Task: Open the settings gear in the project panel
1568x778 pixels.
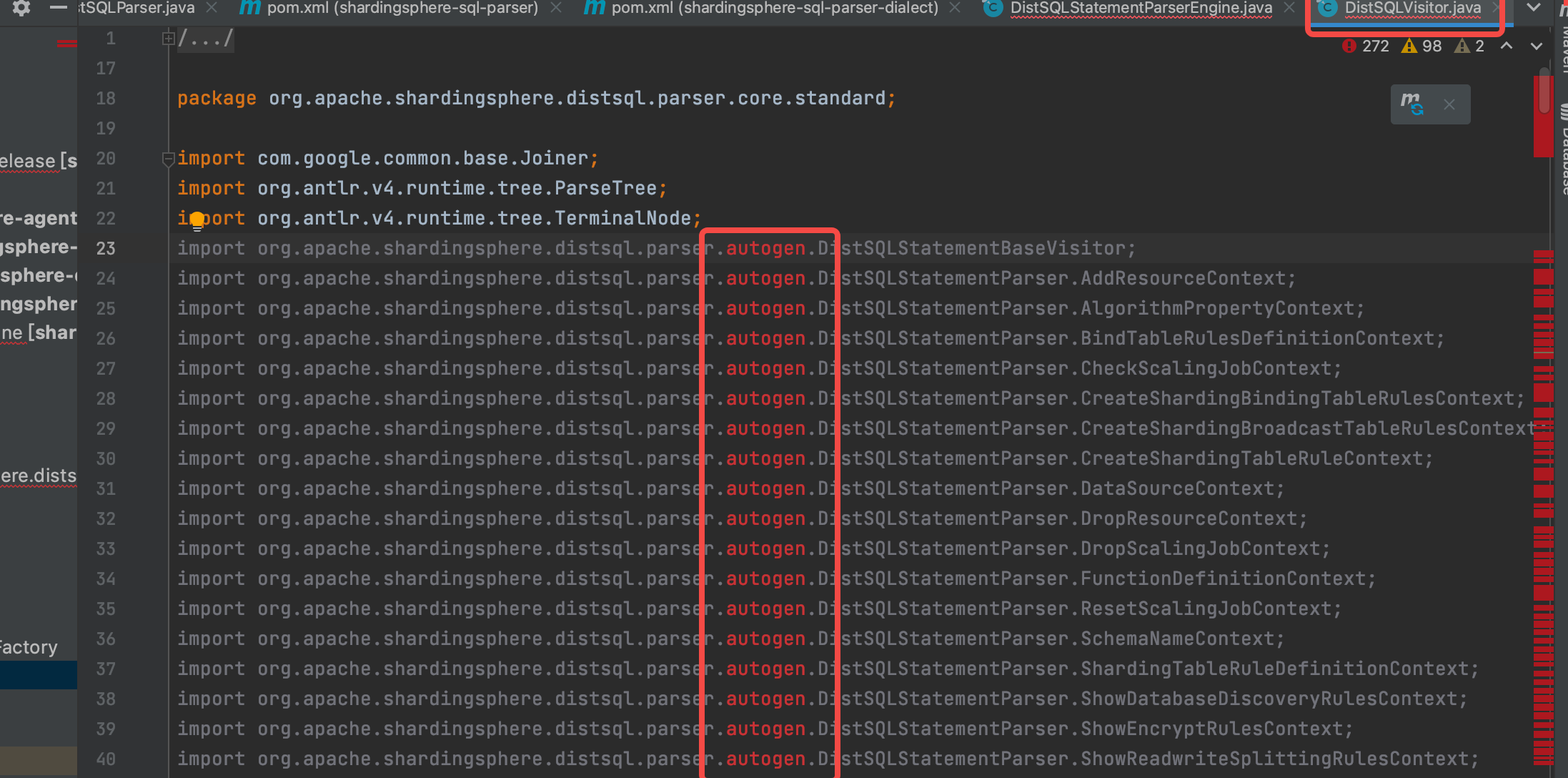Action: tap(21, 8)
